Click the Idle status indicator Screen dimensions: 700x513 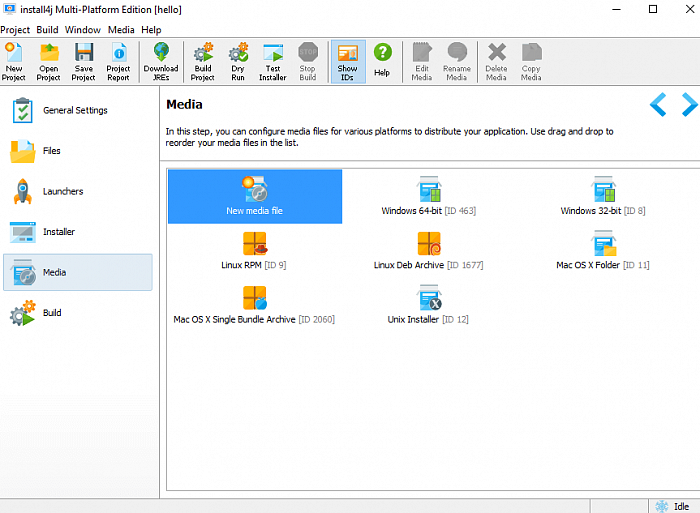click(x=673, y=506)
